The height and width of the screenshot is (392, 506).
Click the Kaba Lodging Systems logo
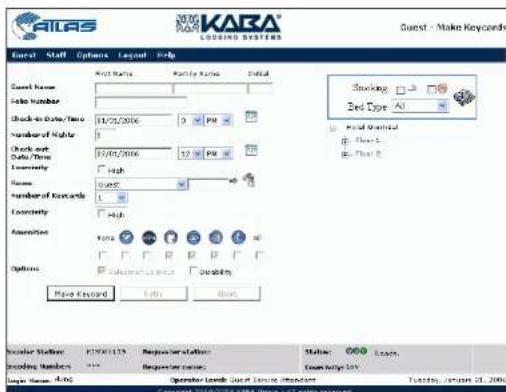click(229, 27)
